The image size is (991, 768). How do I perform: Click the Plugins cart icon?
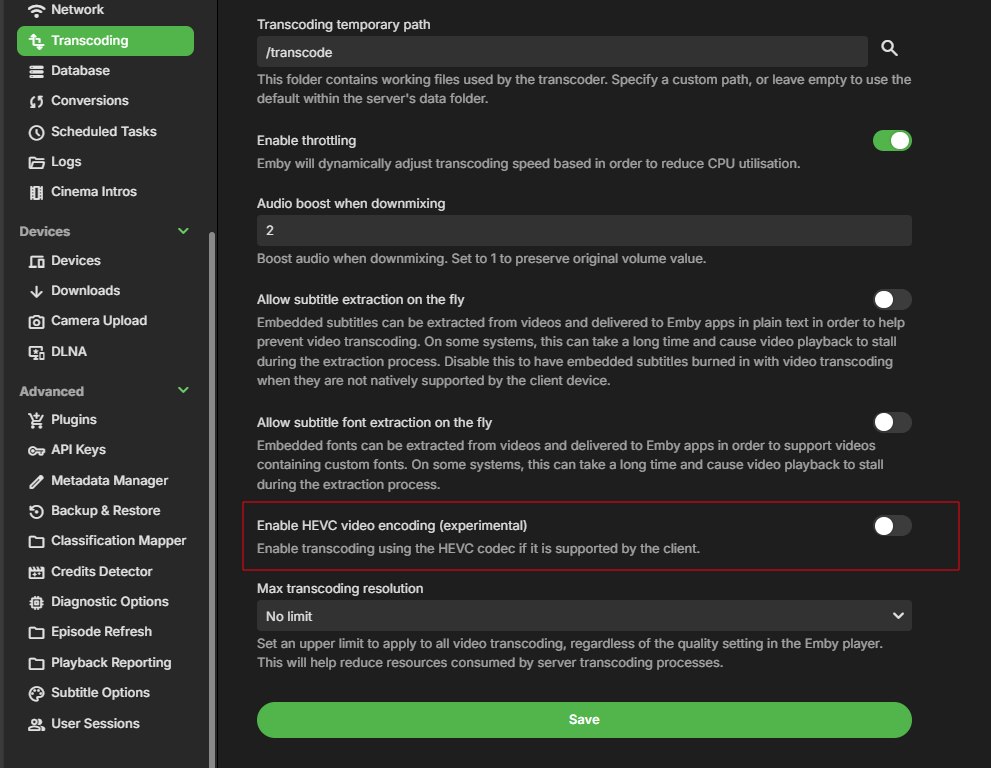37,420
